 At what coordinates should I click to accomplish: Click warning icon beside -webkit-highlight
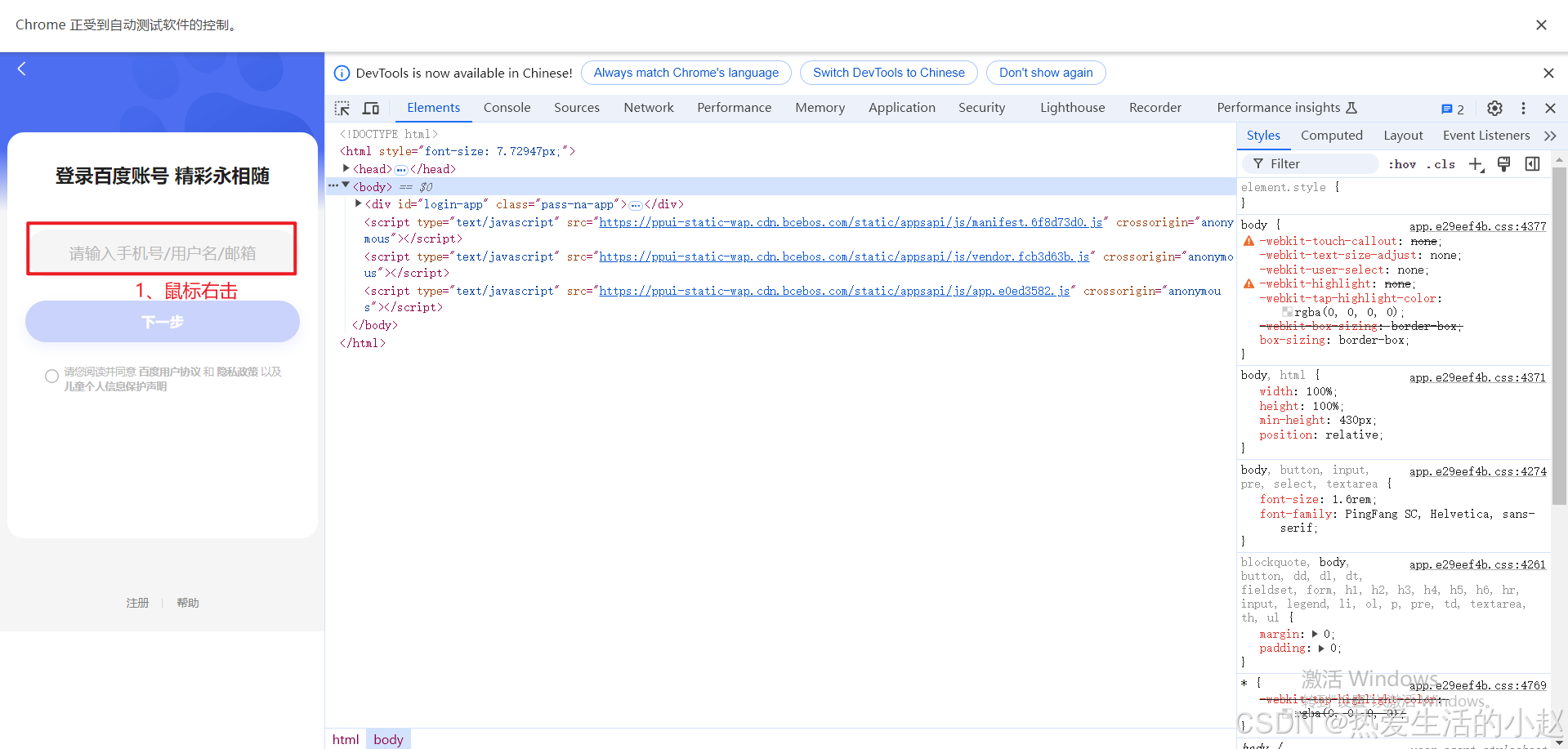[x=1249, y=283]
